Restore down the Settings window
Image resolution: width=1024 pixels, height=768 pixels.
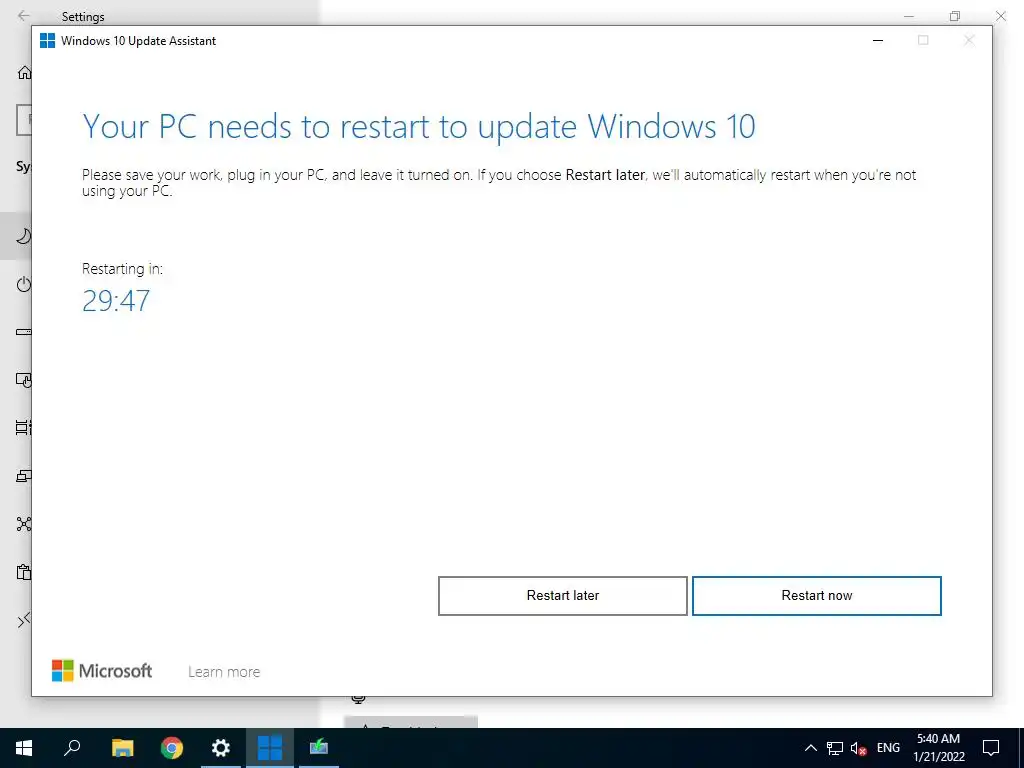coord(955,16)
